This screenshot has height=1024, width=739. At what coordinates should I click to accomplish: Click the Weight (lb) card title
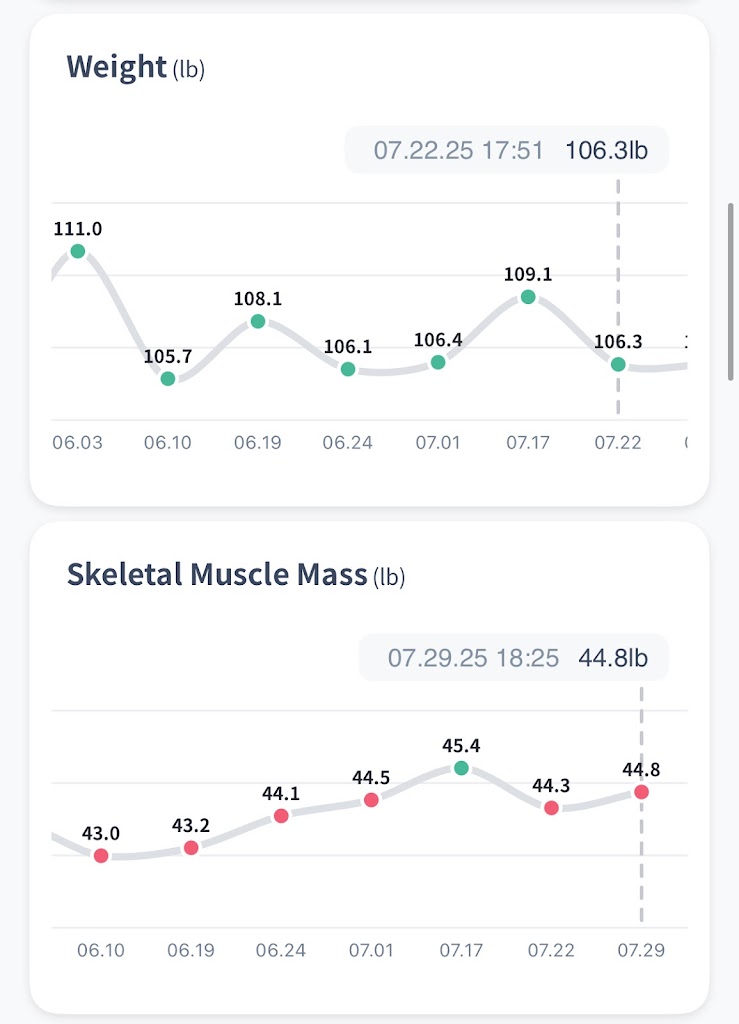[x=135, y=68]
